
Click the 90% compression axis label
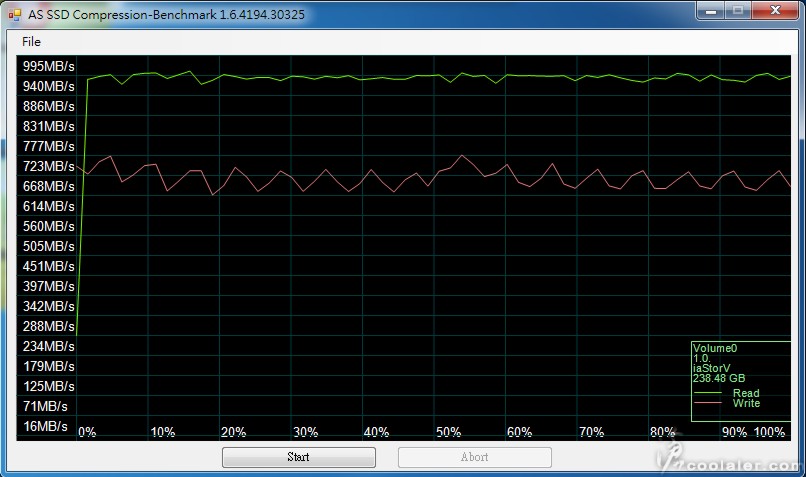pyautogui.click(x=734, y=432)
